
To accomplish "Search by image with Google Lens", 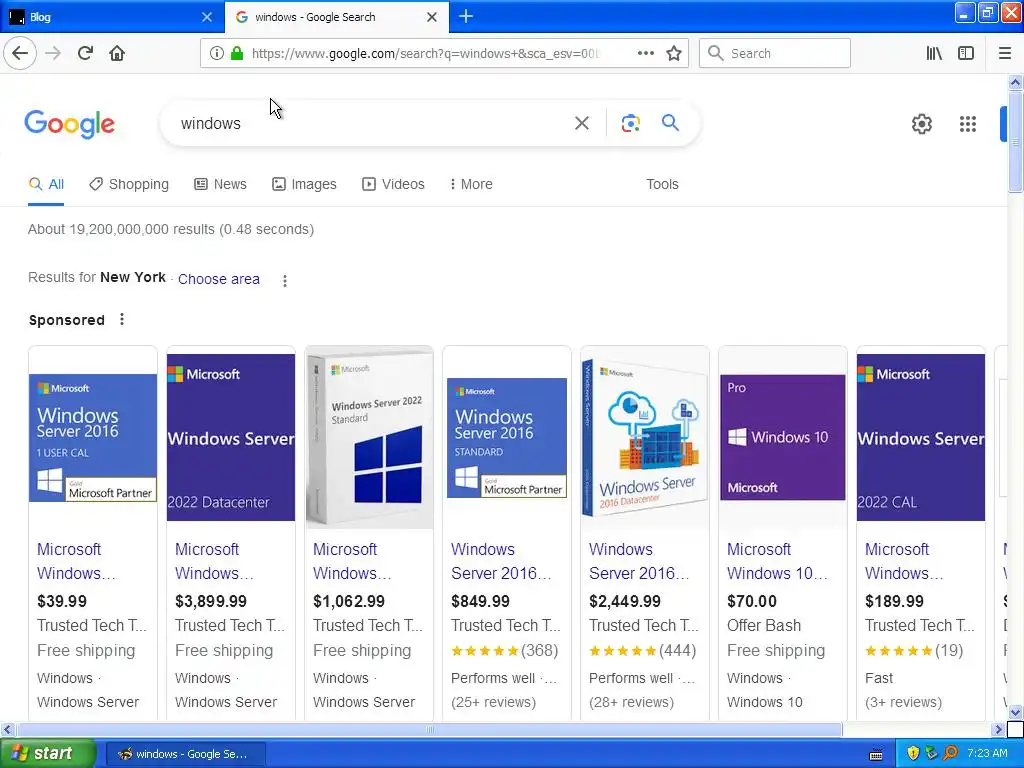I will coord(630,123).
